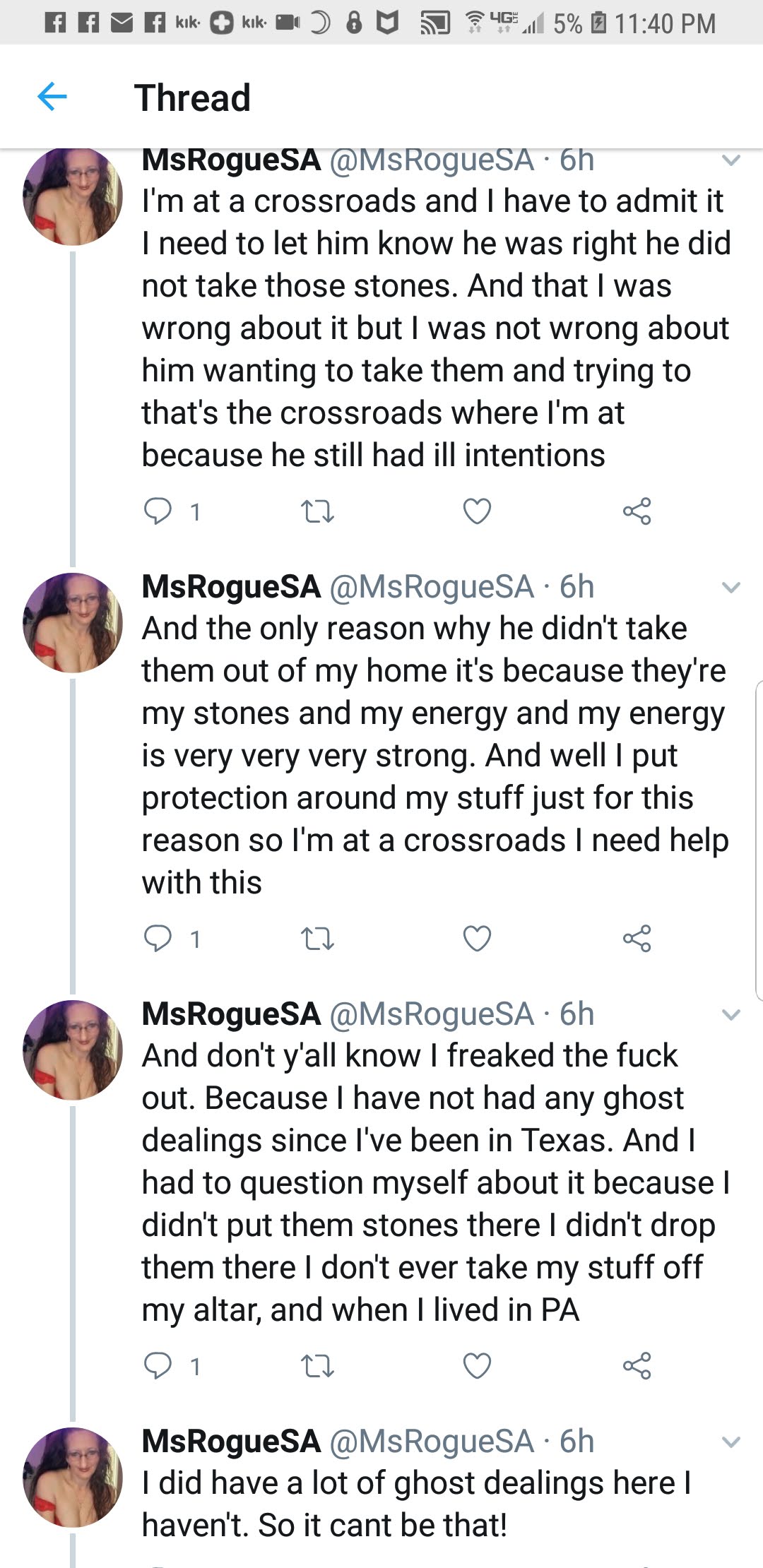The image size is (763, 1568).
Task: Retweet the 'I'm at a crossroads' tweet
Action: [x=317, y=511]
